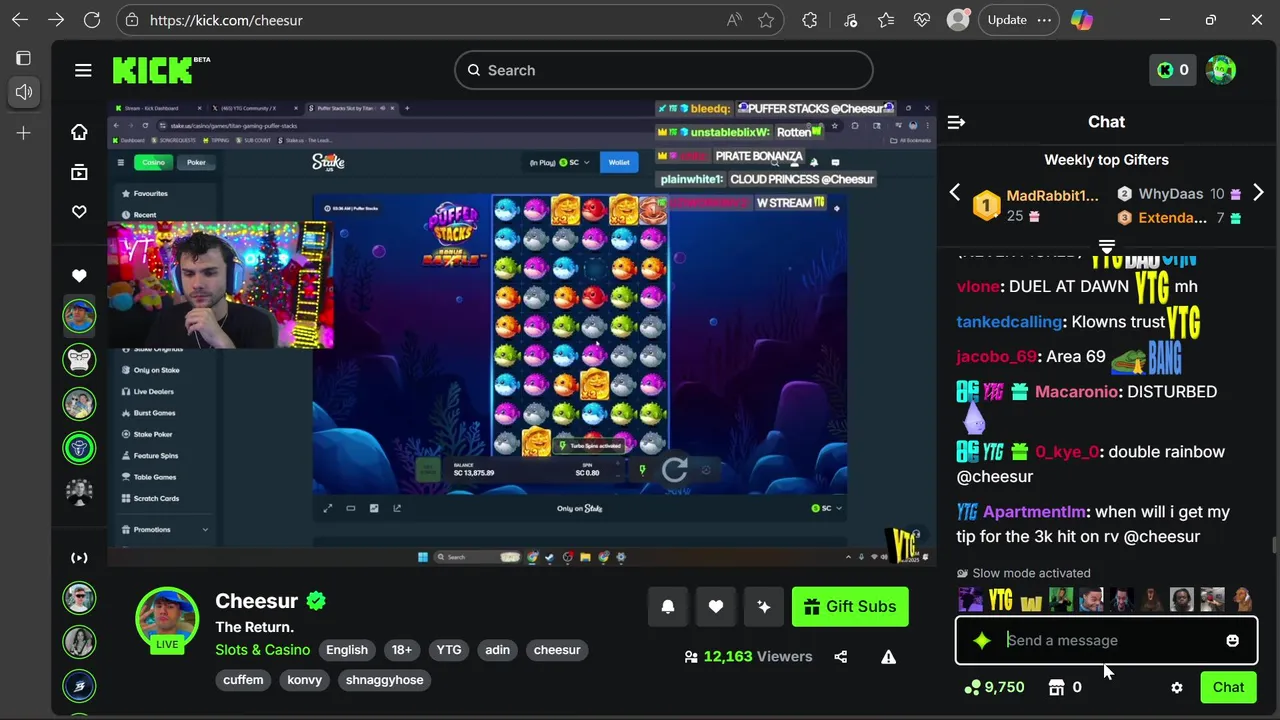
Task: Share the Cheesur stream
Action: 840,657
